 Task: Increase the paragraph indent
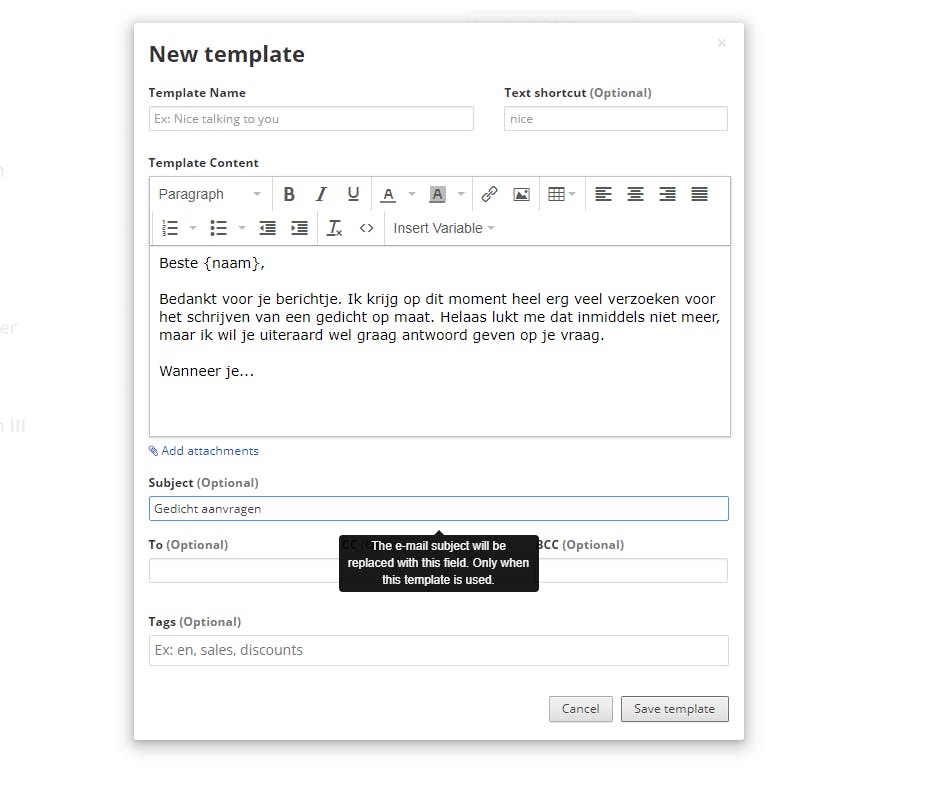(x=299, y=228)
